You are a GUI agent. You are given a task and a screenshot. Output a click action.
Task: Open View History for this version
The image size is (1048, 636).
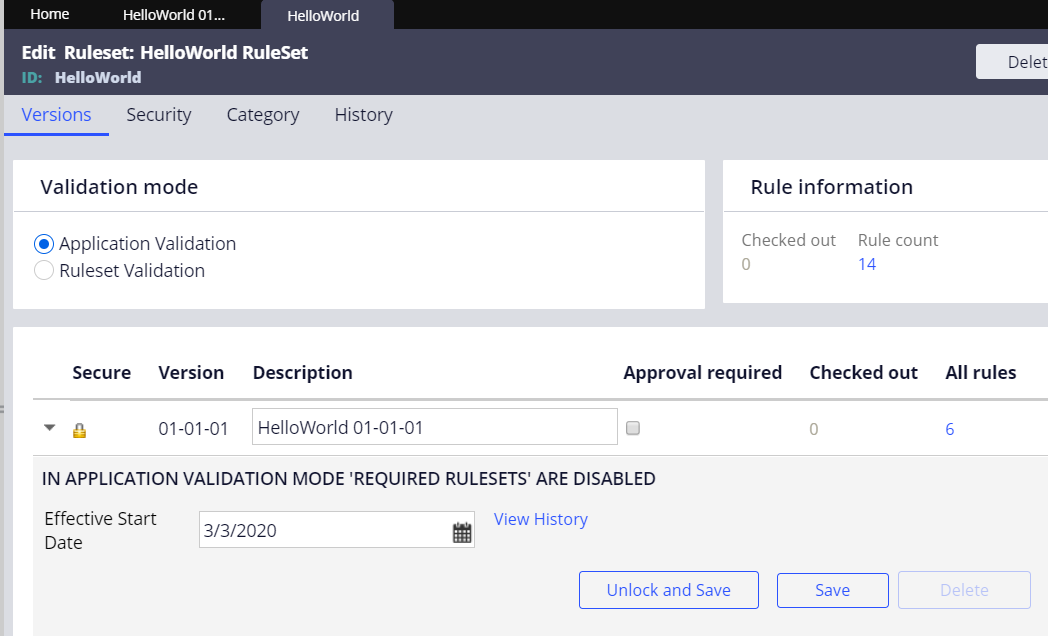(x=540, y=519)
